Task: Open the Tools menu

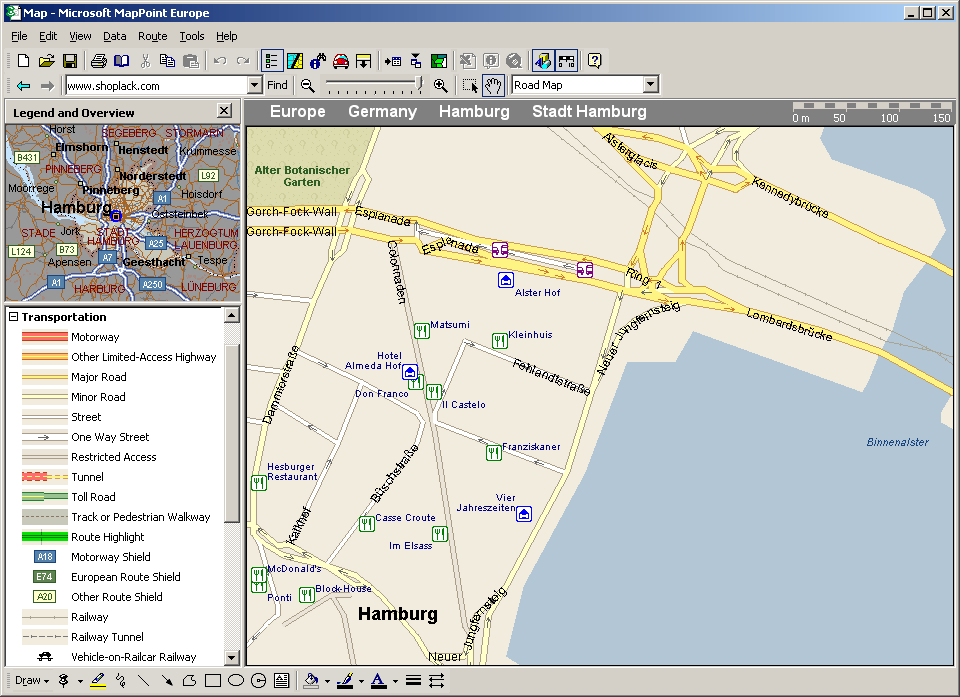Action: (x=192, y=36)
